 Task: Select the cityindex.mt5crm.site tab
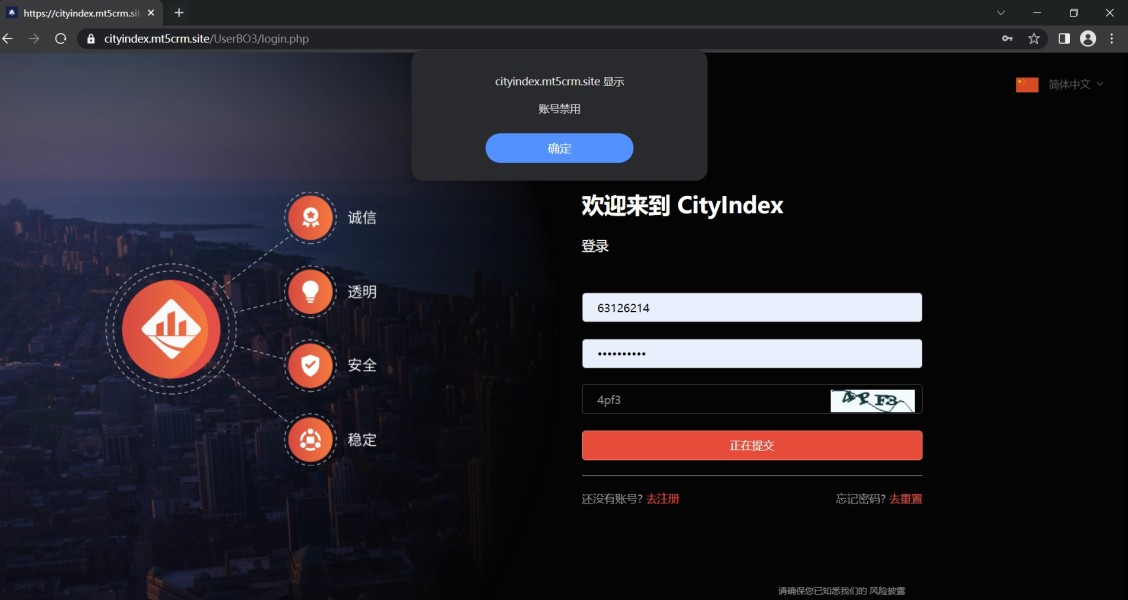click(81, 13)
